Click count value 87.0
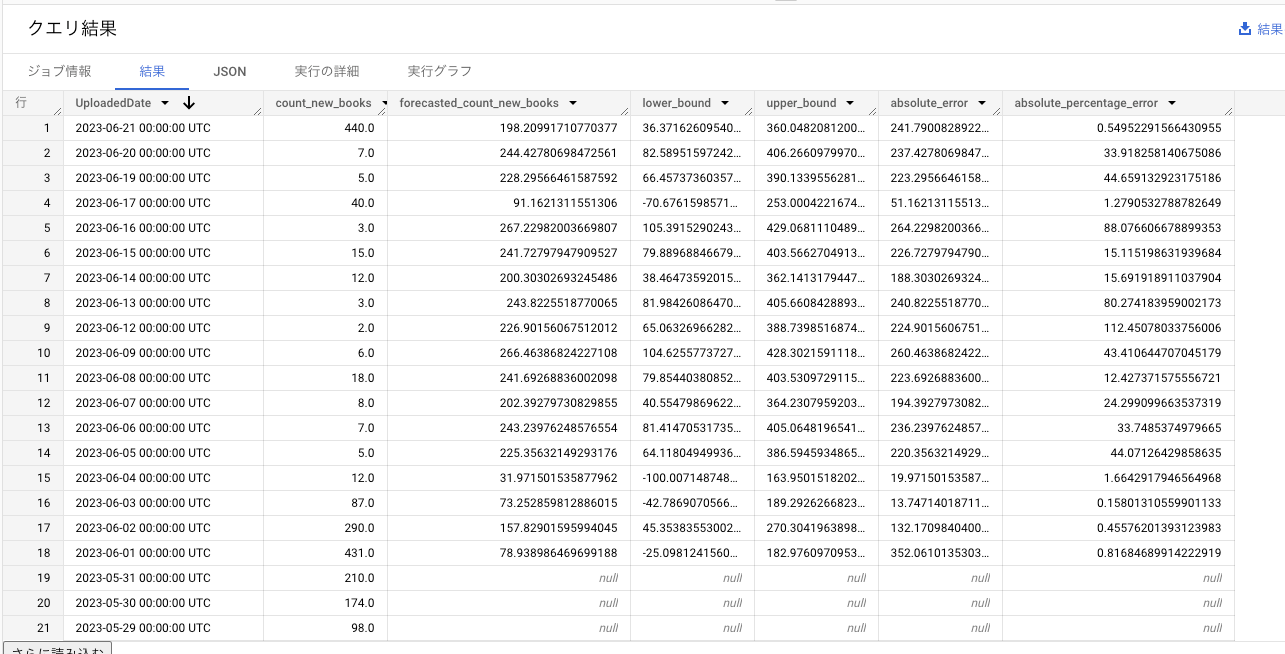 362,503
